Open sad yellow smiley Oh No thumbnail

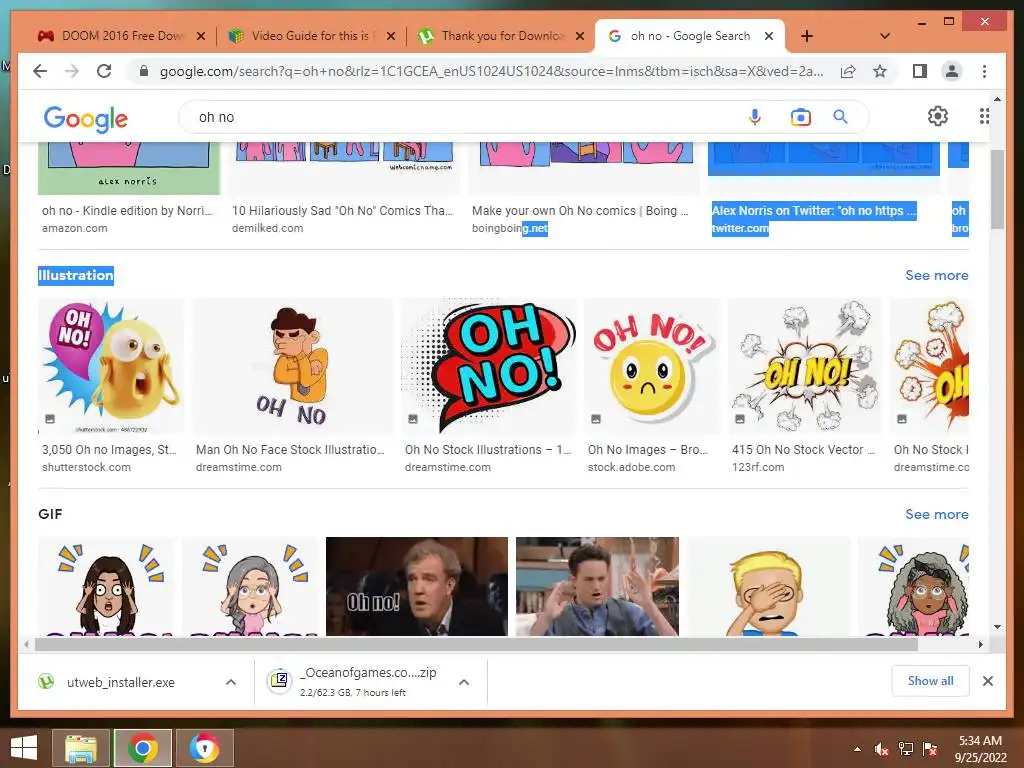[652, 366]
